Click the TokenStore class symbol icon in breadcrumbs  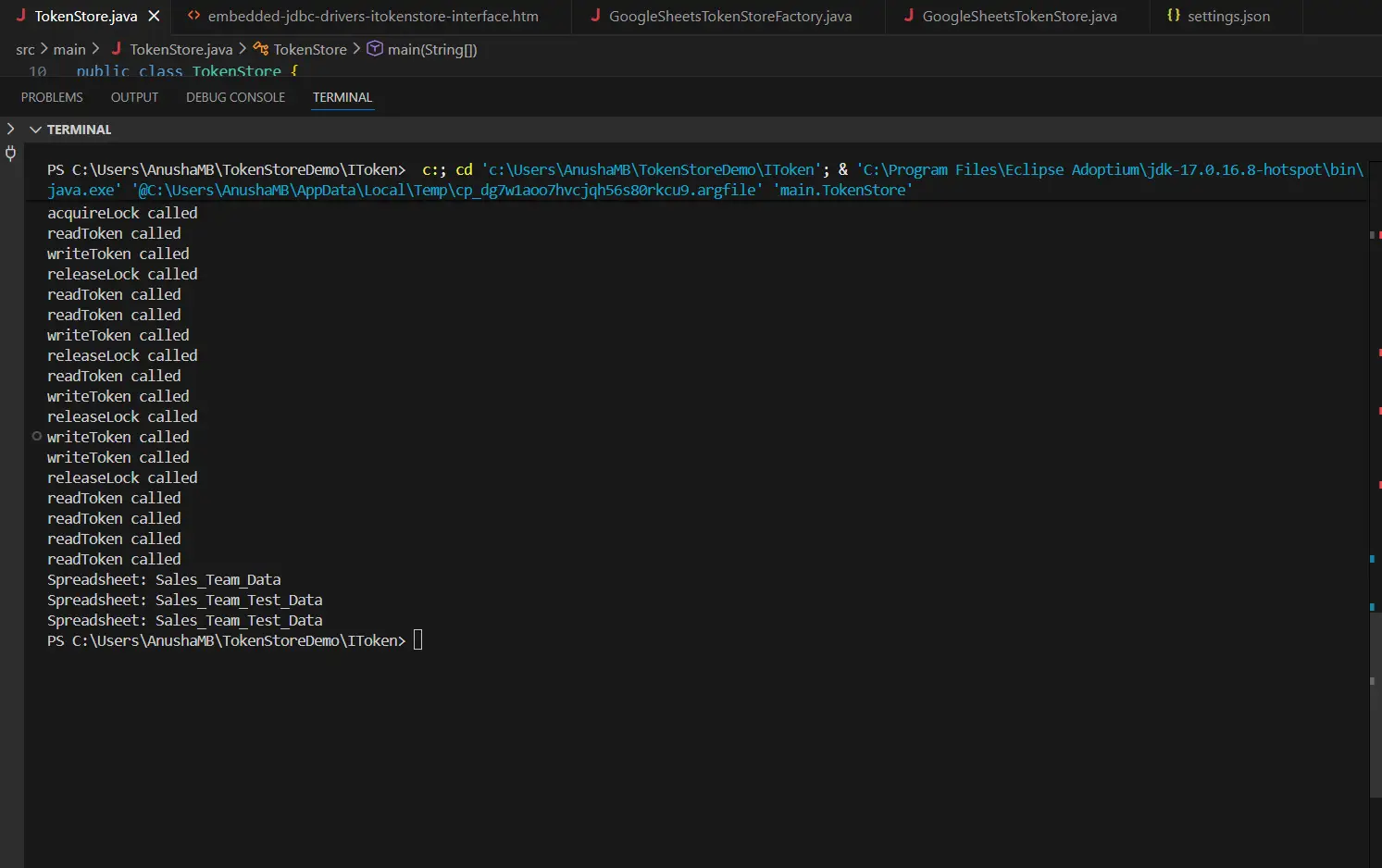261,49
